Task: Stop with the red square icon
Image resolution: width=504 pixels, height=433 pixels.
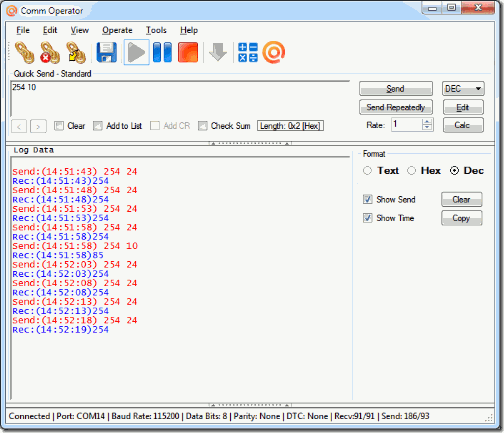Action: [188, 52]
